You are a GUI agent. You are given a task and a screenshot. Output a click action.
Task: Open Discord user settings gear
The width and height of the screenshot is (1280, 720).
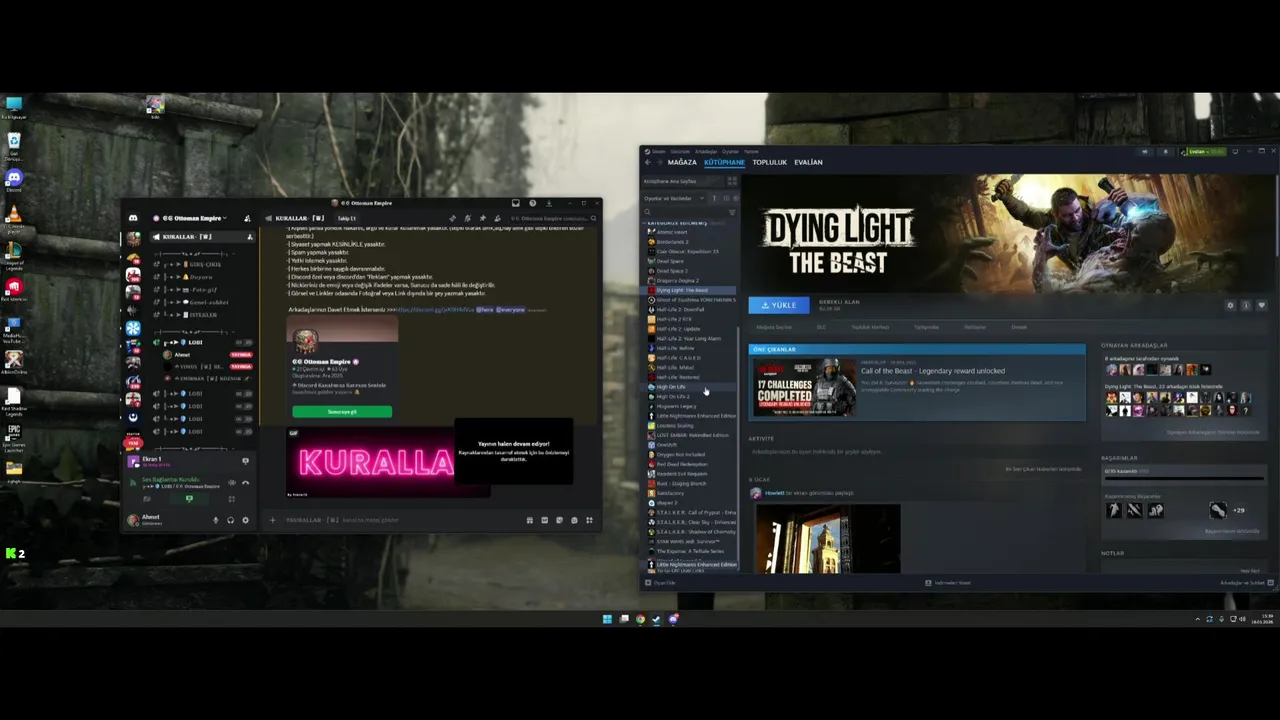coord(245,520)
